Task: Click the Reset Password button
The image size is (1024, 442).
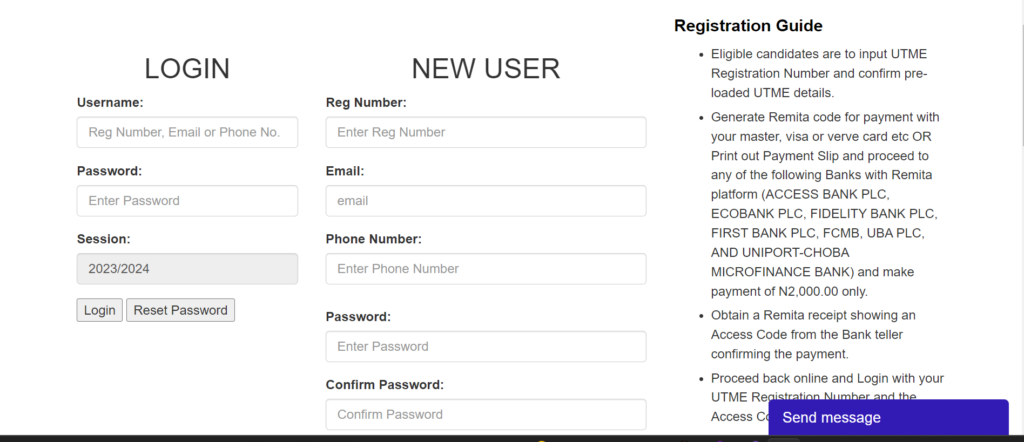Action: pyautogui.click(x=180, y=310)
